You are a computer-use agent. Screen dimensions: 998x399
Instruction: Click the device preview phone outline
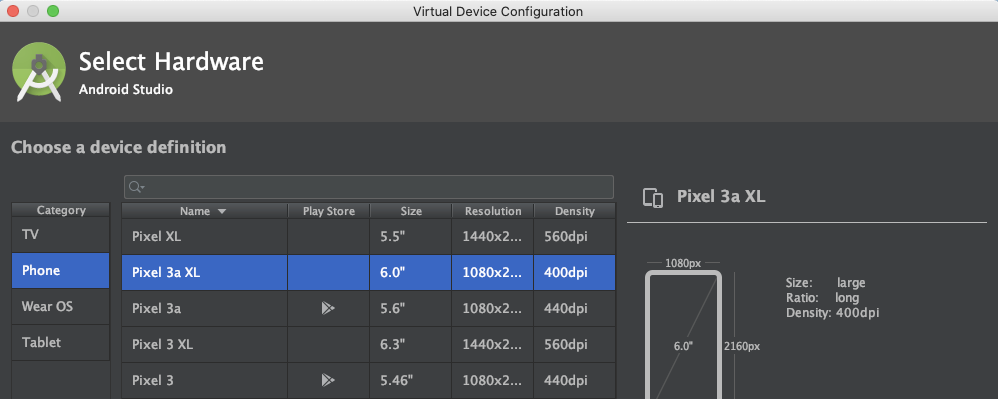click(684, 335)
